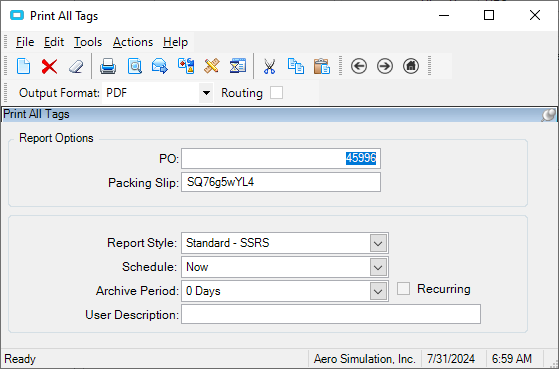The image size is (559, 369).
Task: Click the Home navigation icon
Action: coord(411,66)
